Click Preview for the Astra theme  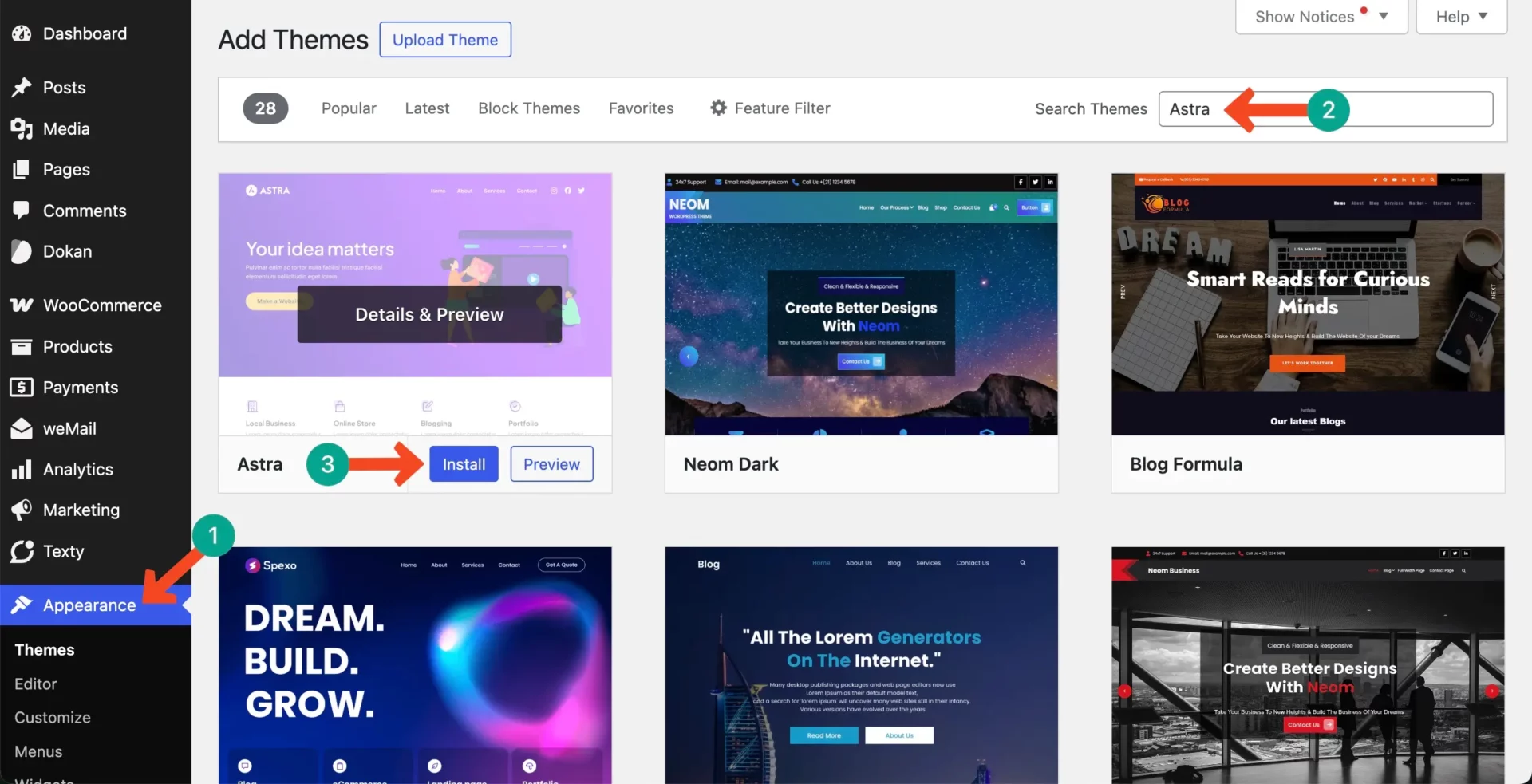(551, 464)
